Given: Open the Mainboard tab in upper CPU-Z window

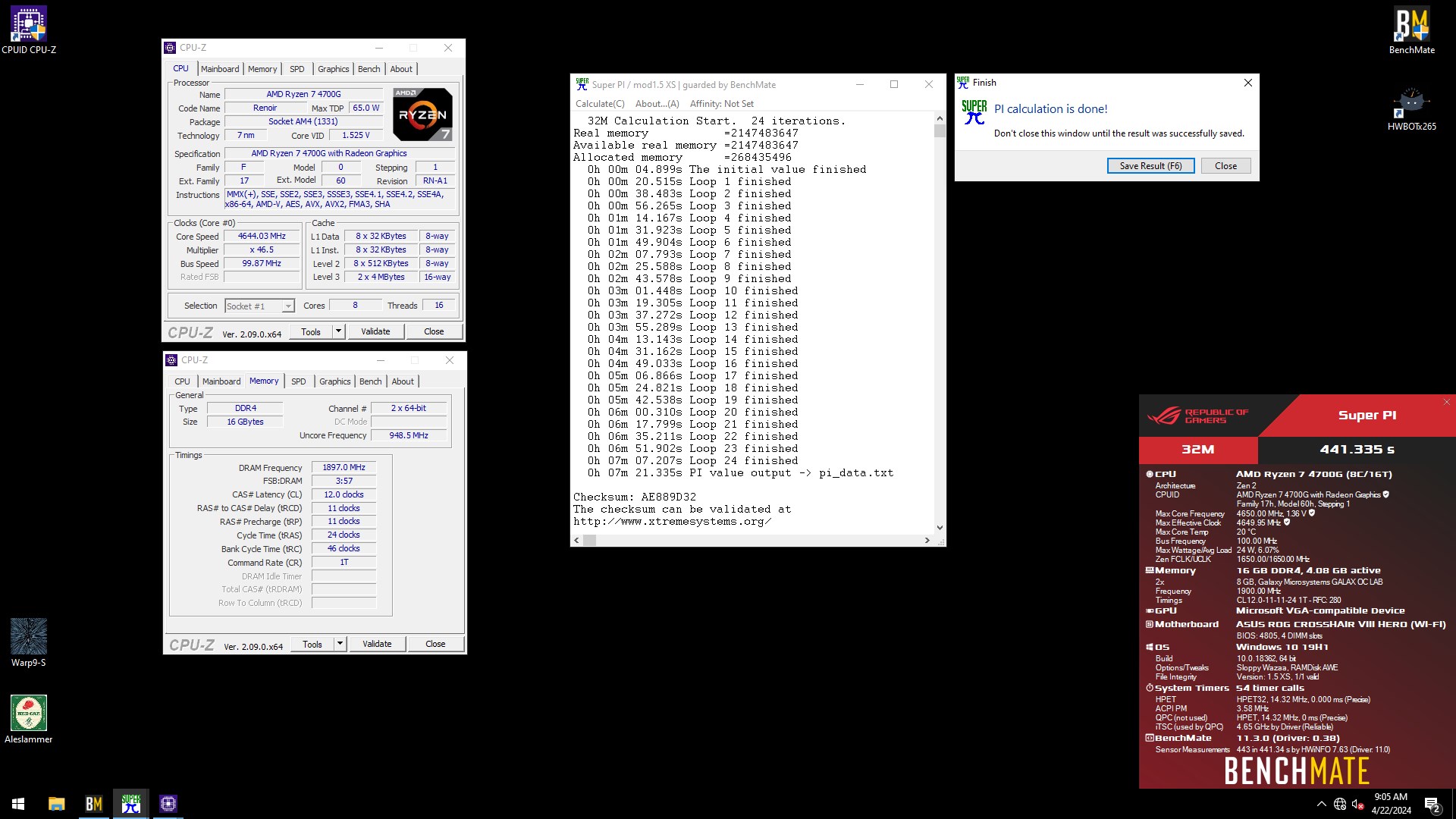Looking at the screenshot, I should pos(220,69).
